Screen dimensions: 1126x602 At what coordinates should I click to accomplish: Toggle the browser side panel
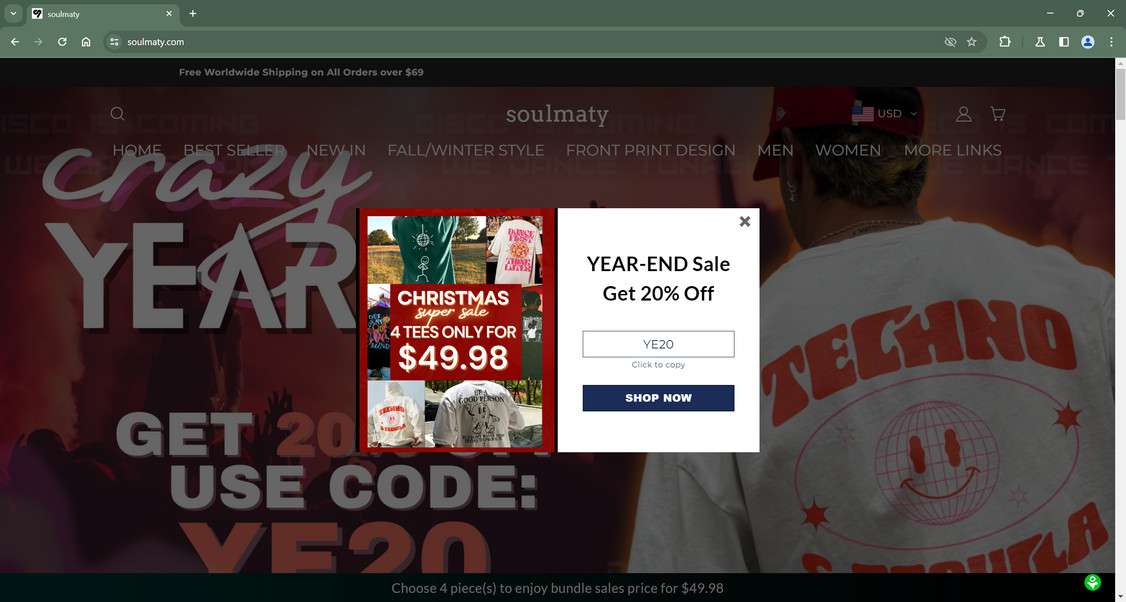[1064, 42]
